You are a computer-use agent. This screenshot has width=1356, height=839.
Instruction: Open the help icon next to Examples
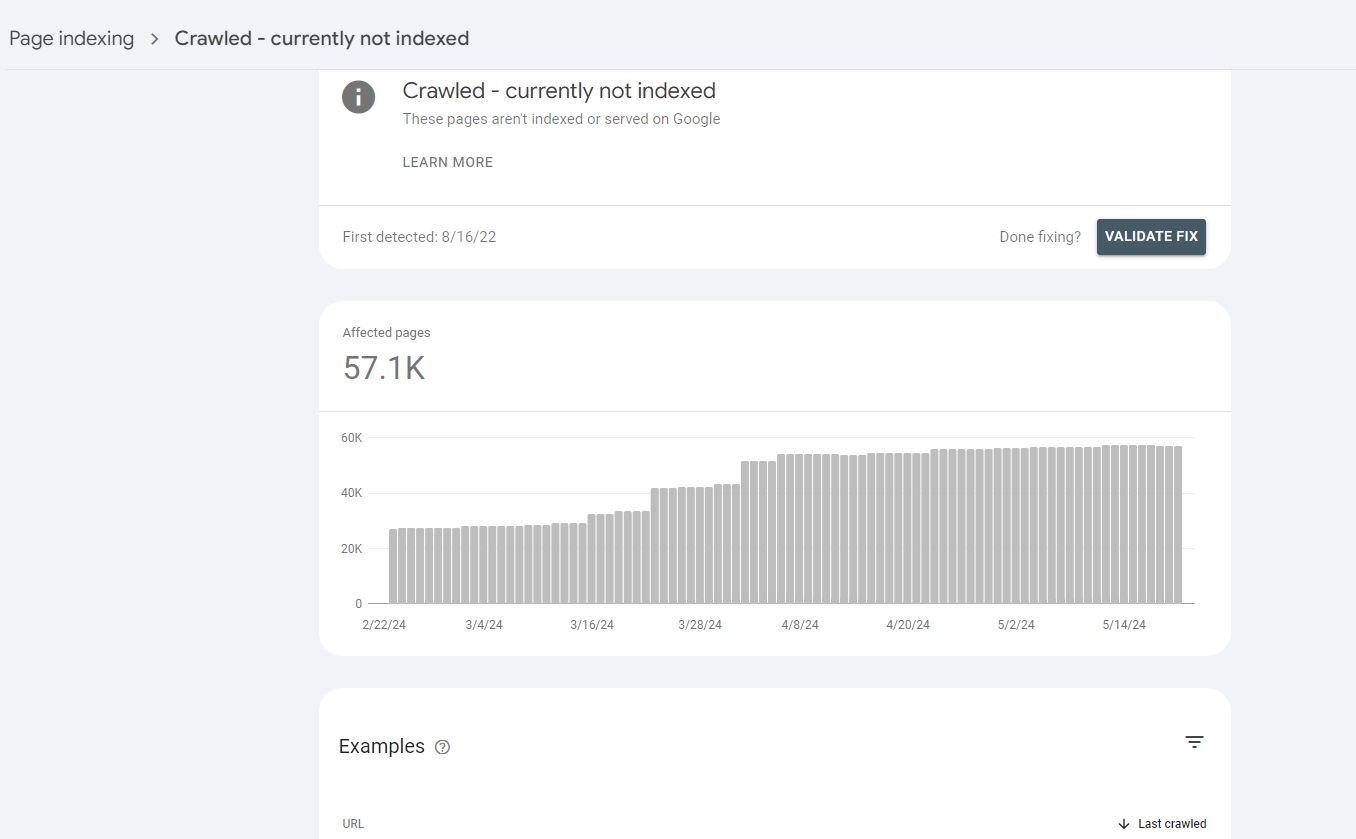(x=443, y=747)
